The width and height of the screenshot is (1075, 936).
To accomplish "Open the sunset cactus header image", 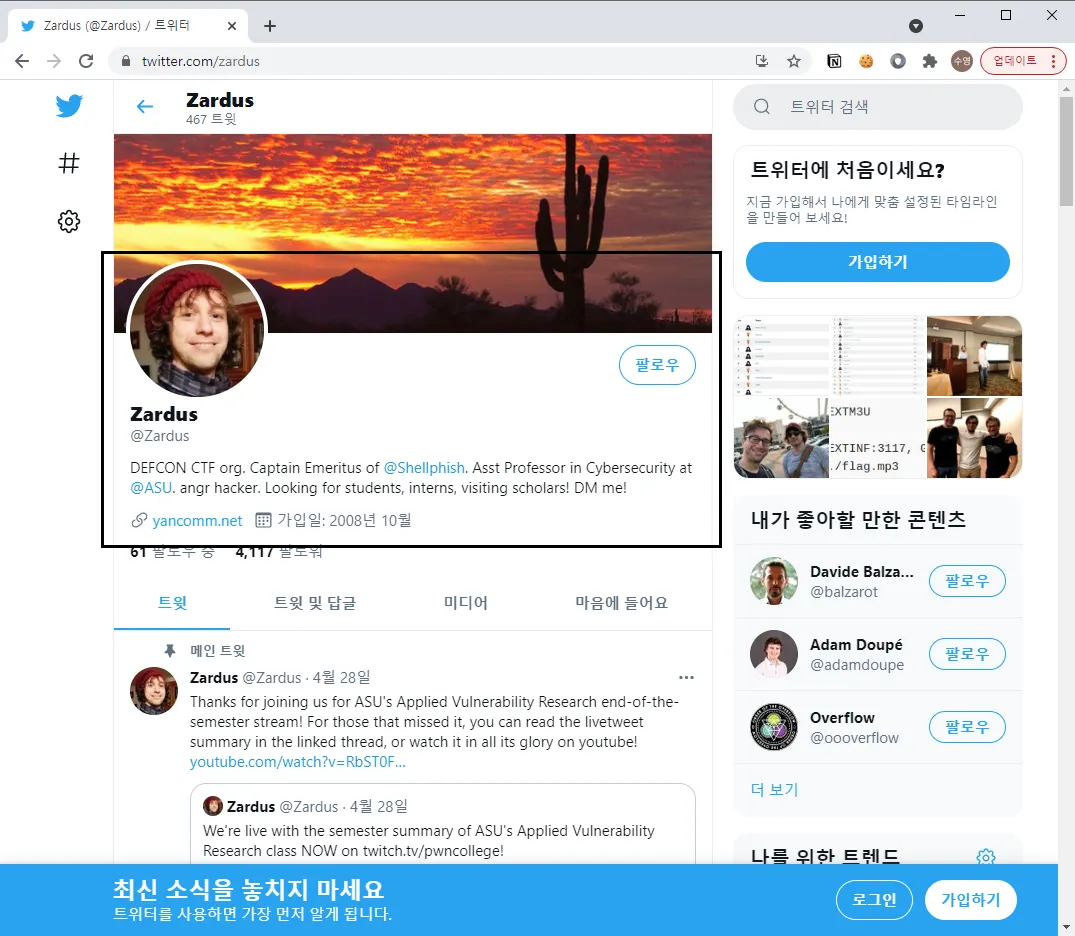I will (x=413, y=233).
